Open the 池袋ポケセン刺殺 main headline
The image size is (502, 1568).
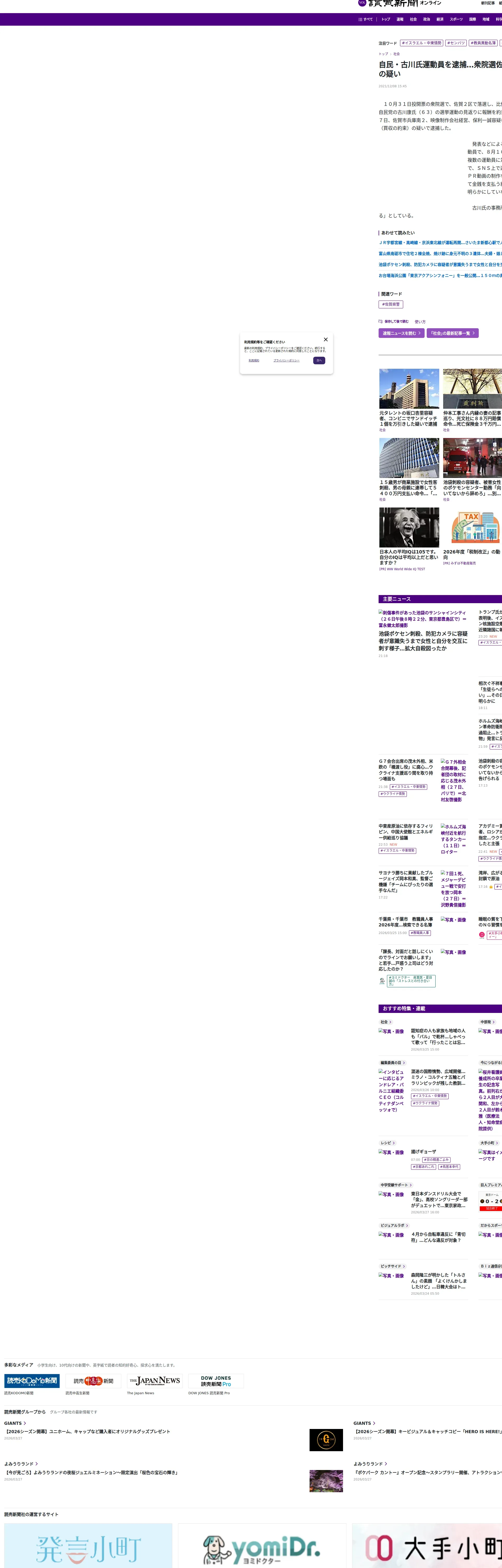[423, 641]
